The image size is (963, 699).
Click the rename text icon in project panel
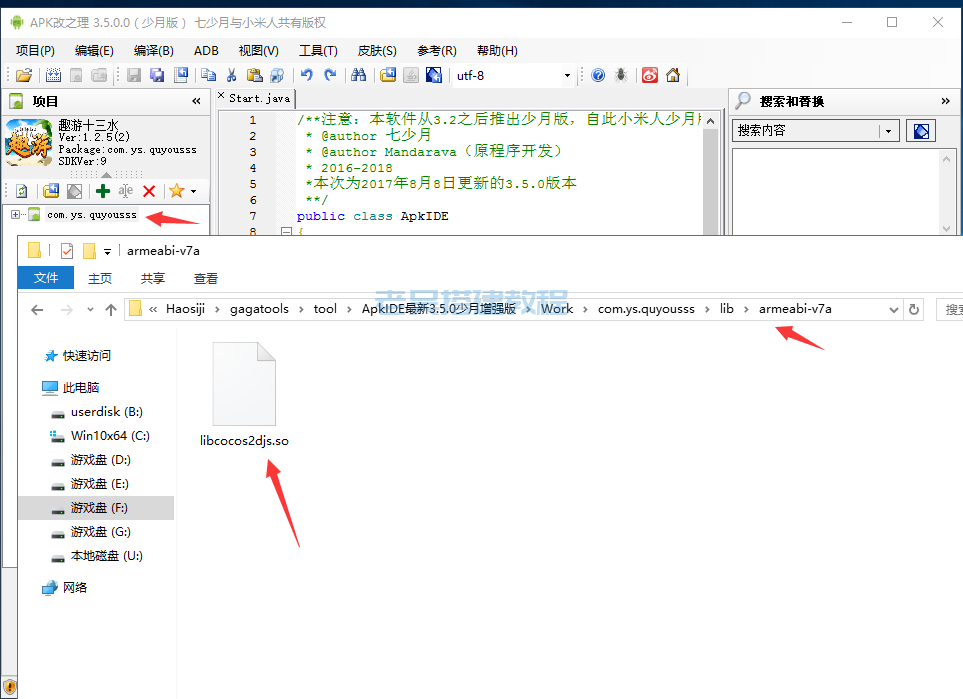click(126, 191)
